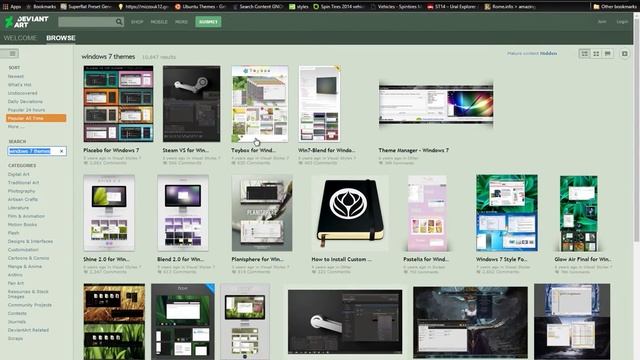Switch to the BROWSE tab
640x360 pixels.
(x=61, y=38)
